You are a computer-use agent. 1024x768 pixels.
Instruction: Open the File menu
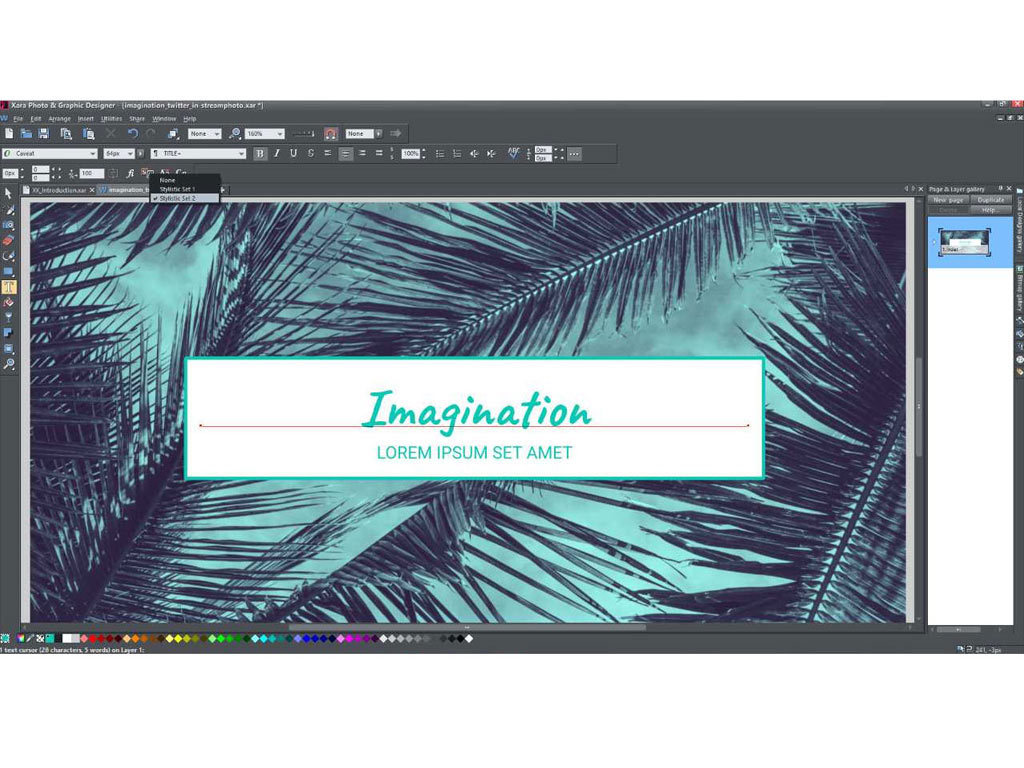click(x=18, y=119)
